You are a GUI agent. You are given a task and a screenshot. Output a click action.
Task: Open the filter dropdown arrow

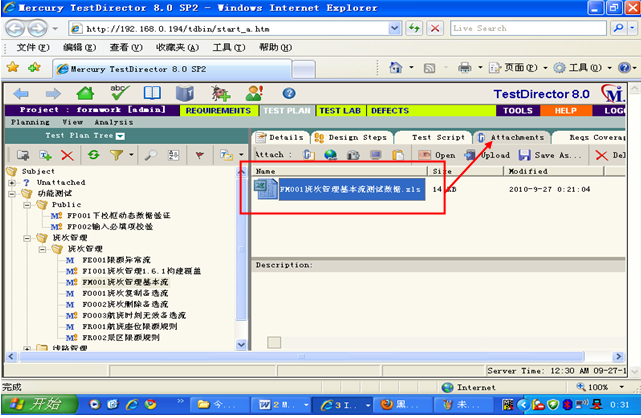coord(131,155)
